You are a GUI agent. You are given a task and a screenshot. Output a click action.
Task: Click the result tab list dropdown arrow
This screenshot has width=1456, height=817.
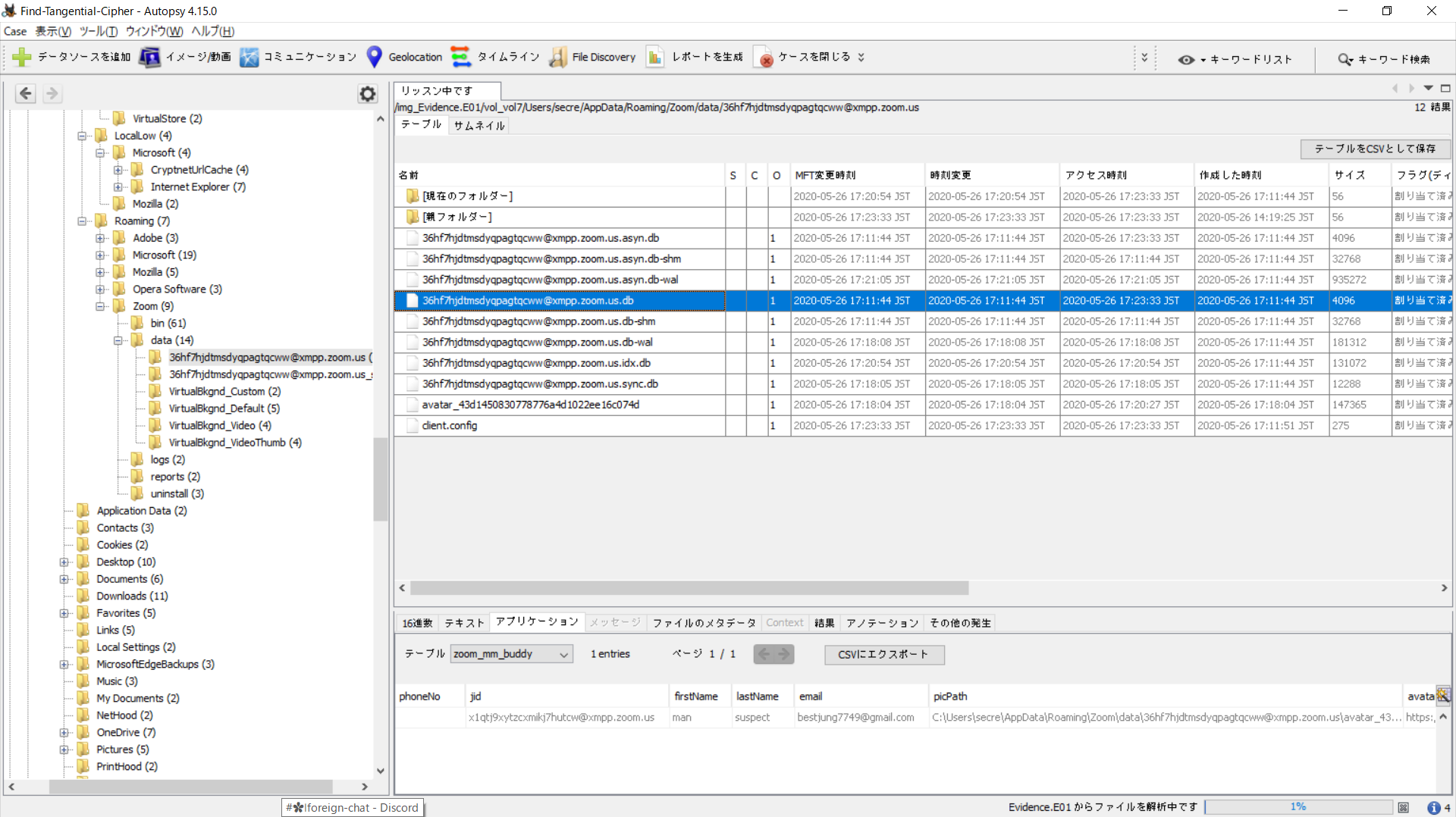(x=1428, y=89)
